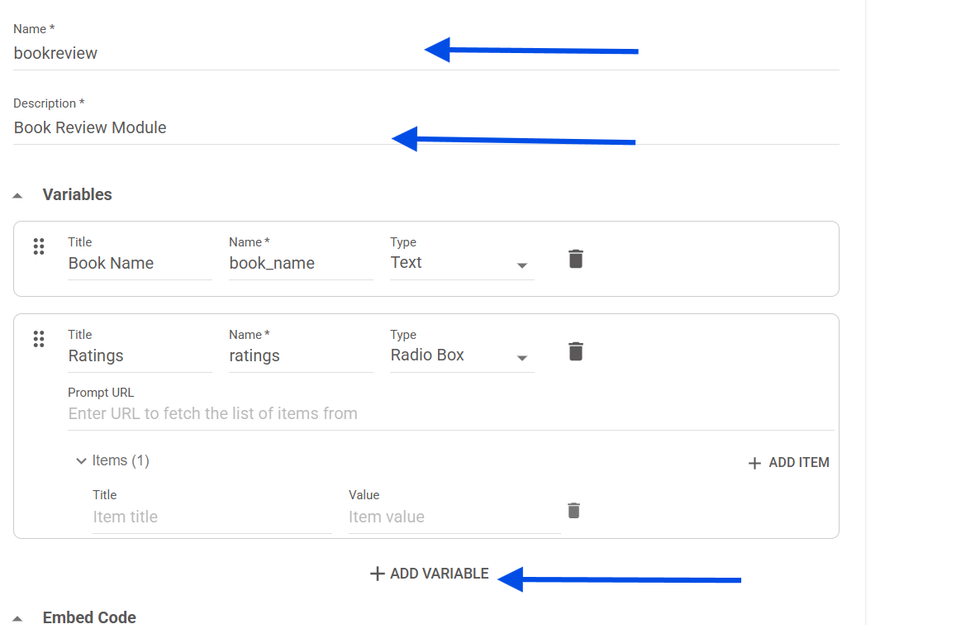Click the ADD ITEM button

pyautogui.click(x=789, y=463)
